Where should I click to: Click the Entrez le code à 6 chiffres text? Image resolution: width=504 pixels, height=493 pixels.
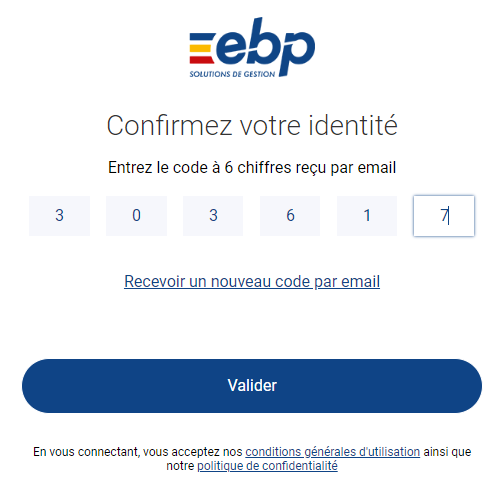click(252, 167)
